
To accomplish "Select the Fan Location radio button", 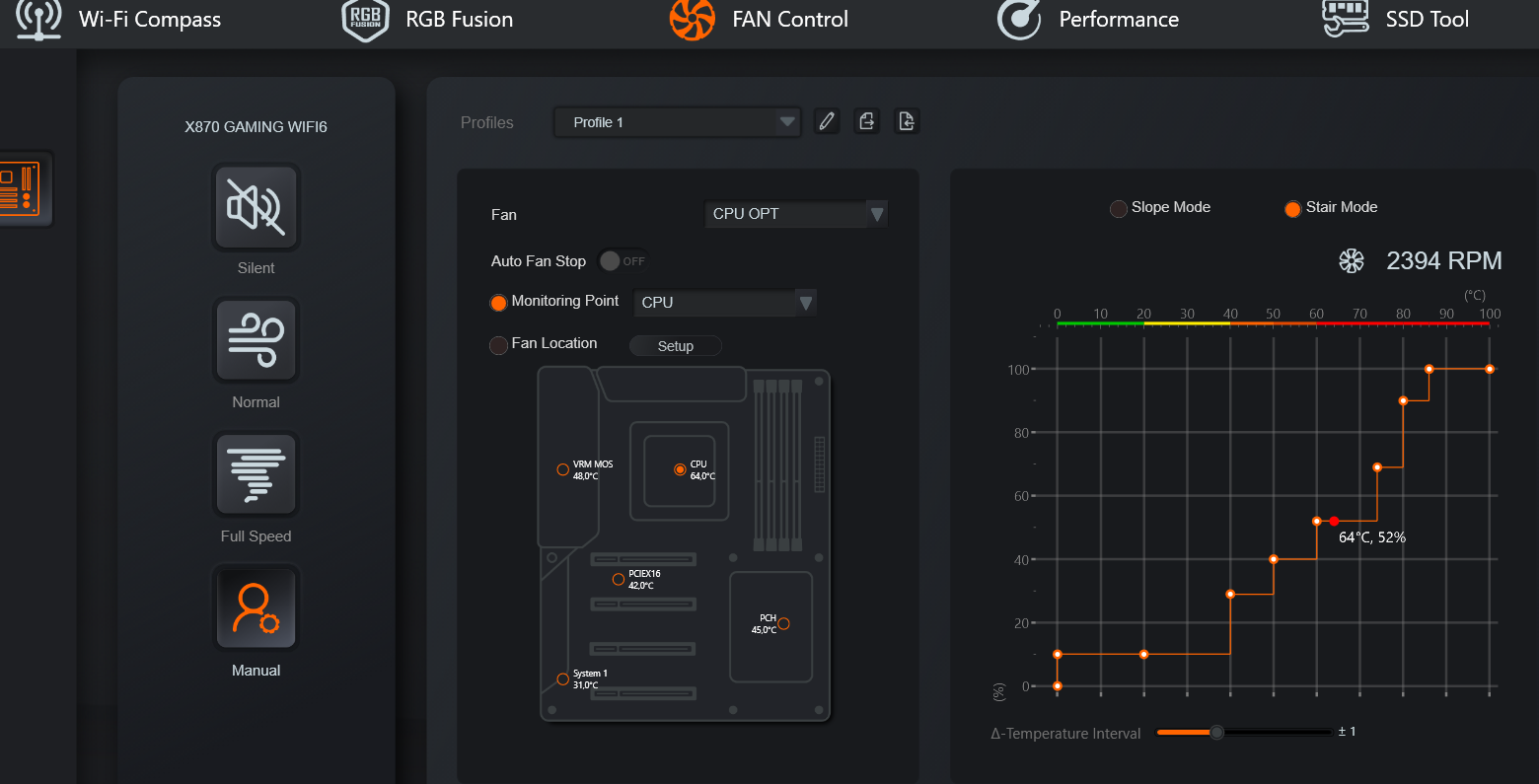I will tap(499, 345).
